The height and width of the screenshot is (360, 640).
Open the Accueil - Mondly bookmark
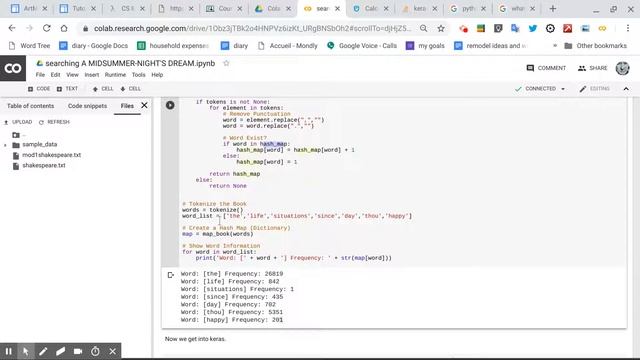click(288, 46)
